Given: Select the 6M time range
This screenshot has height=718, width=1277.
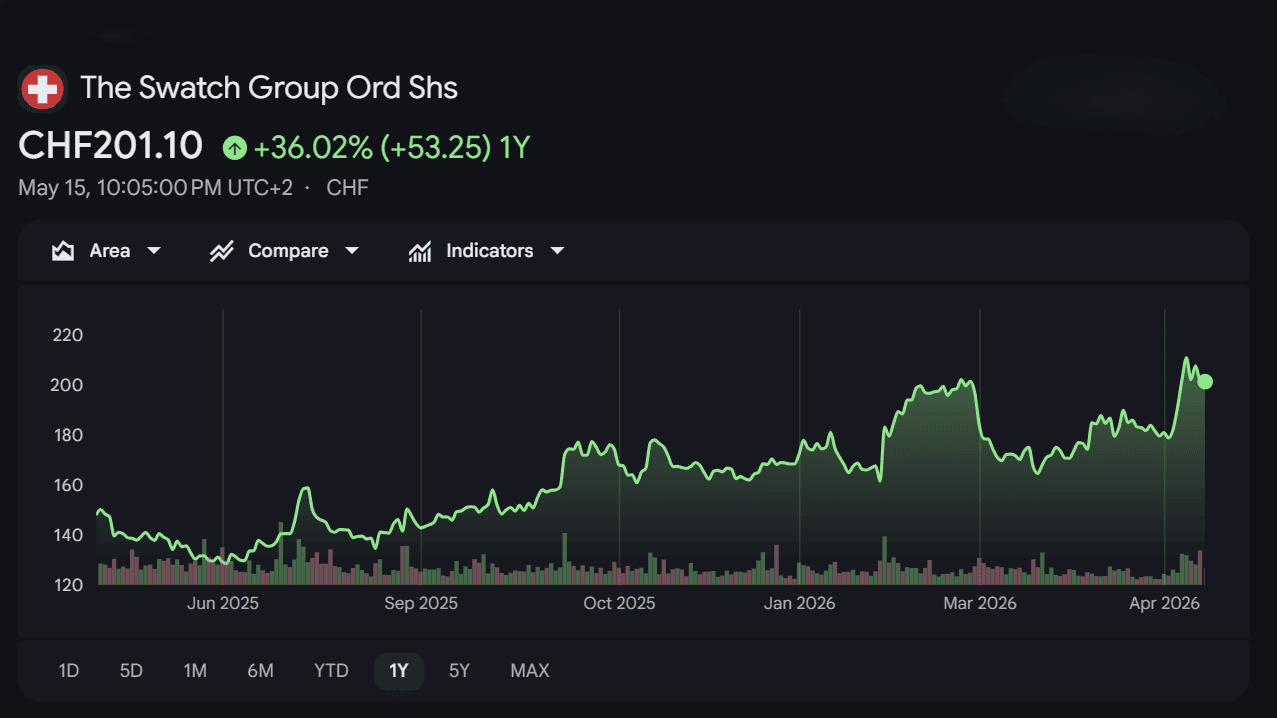Looking at the screenshot, I should point(260,671).
